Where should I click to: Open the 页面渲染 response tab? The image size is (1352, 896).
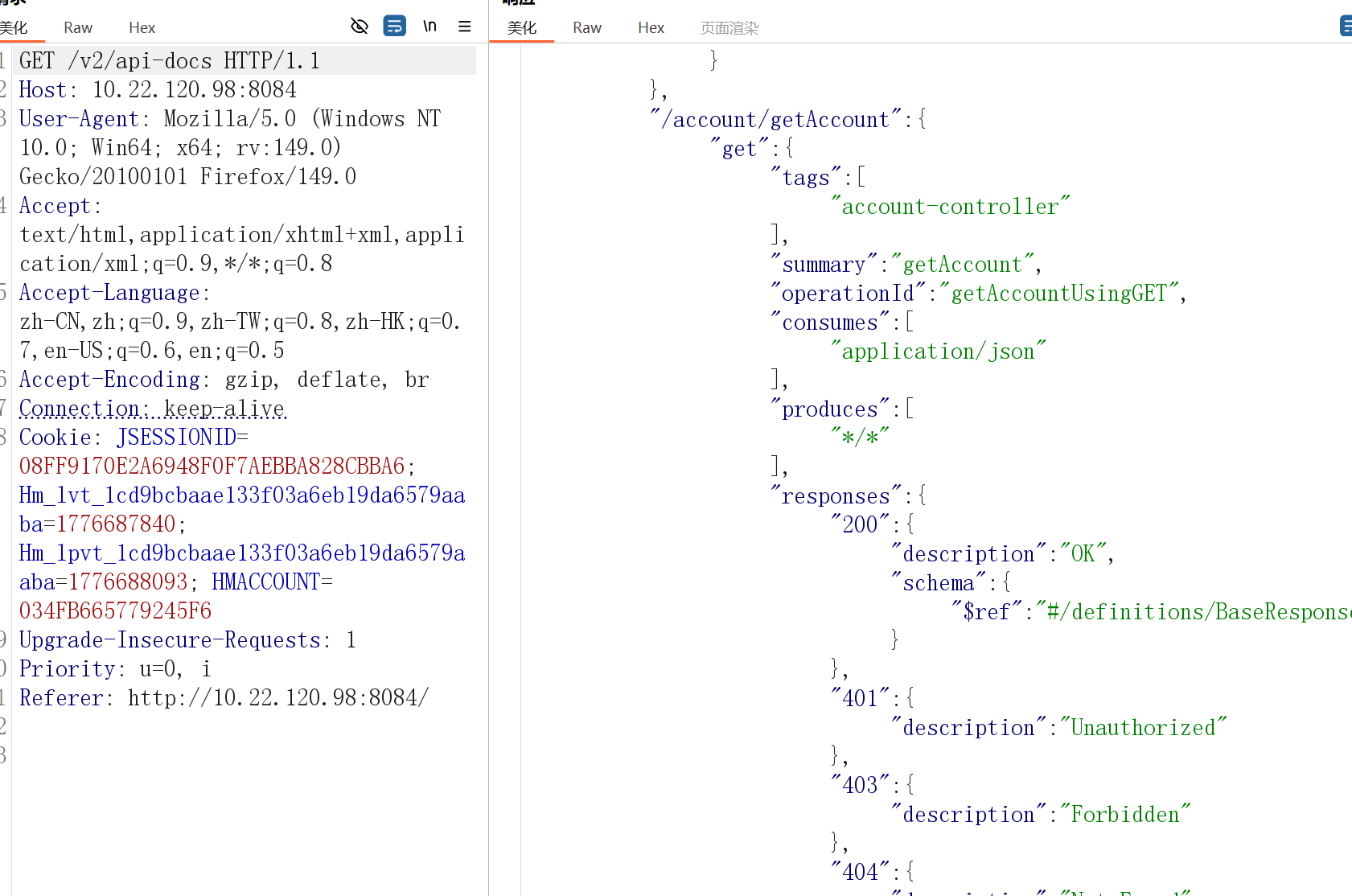point(729,27)
